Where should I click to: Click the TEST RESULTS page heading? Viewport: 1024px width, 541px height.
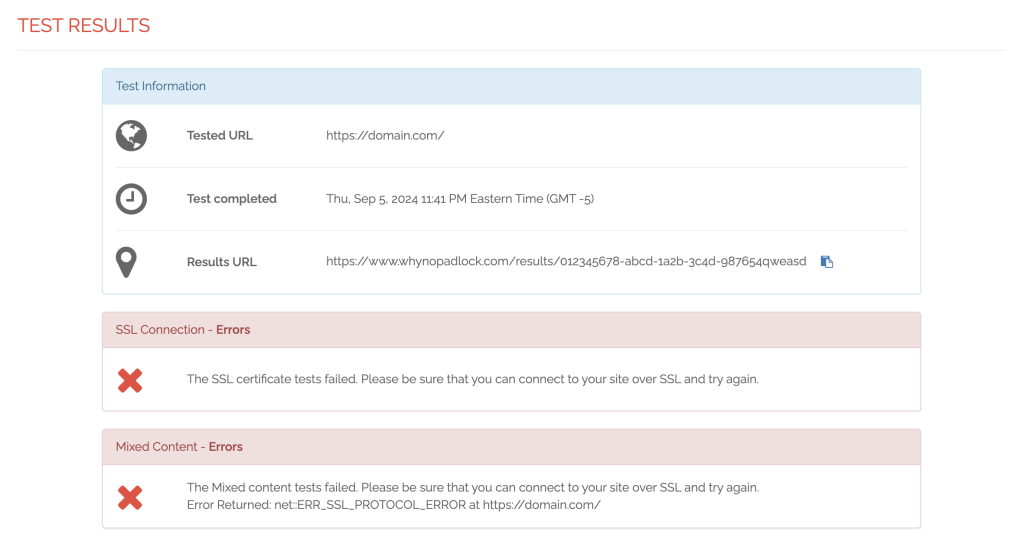[84, 26]
